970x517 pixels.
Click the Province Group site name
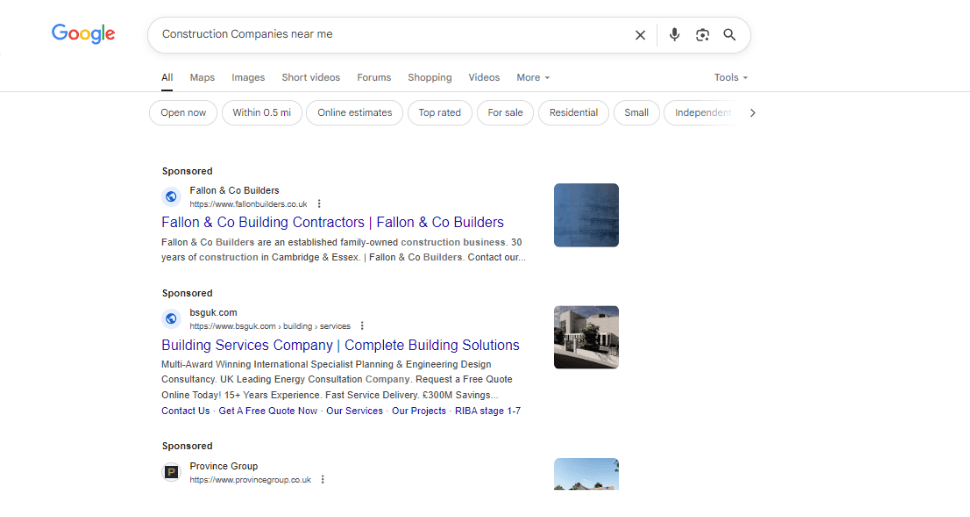point(223,466)
